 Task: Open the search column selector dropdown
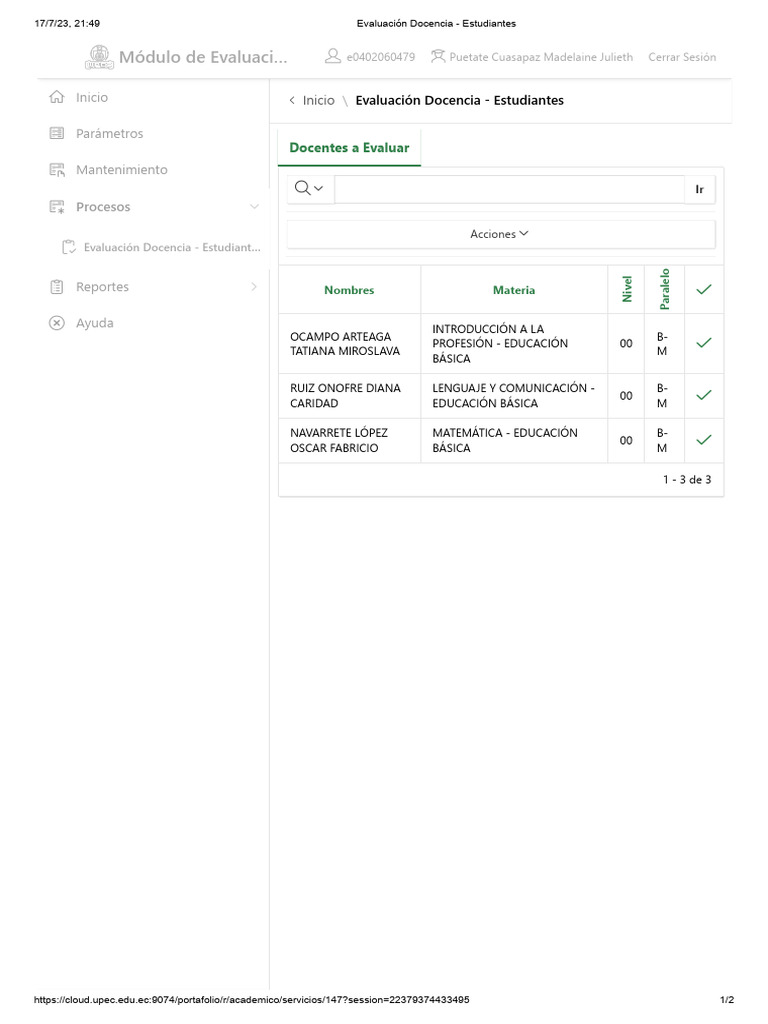[x=310, y=189]
